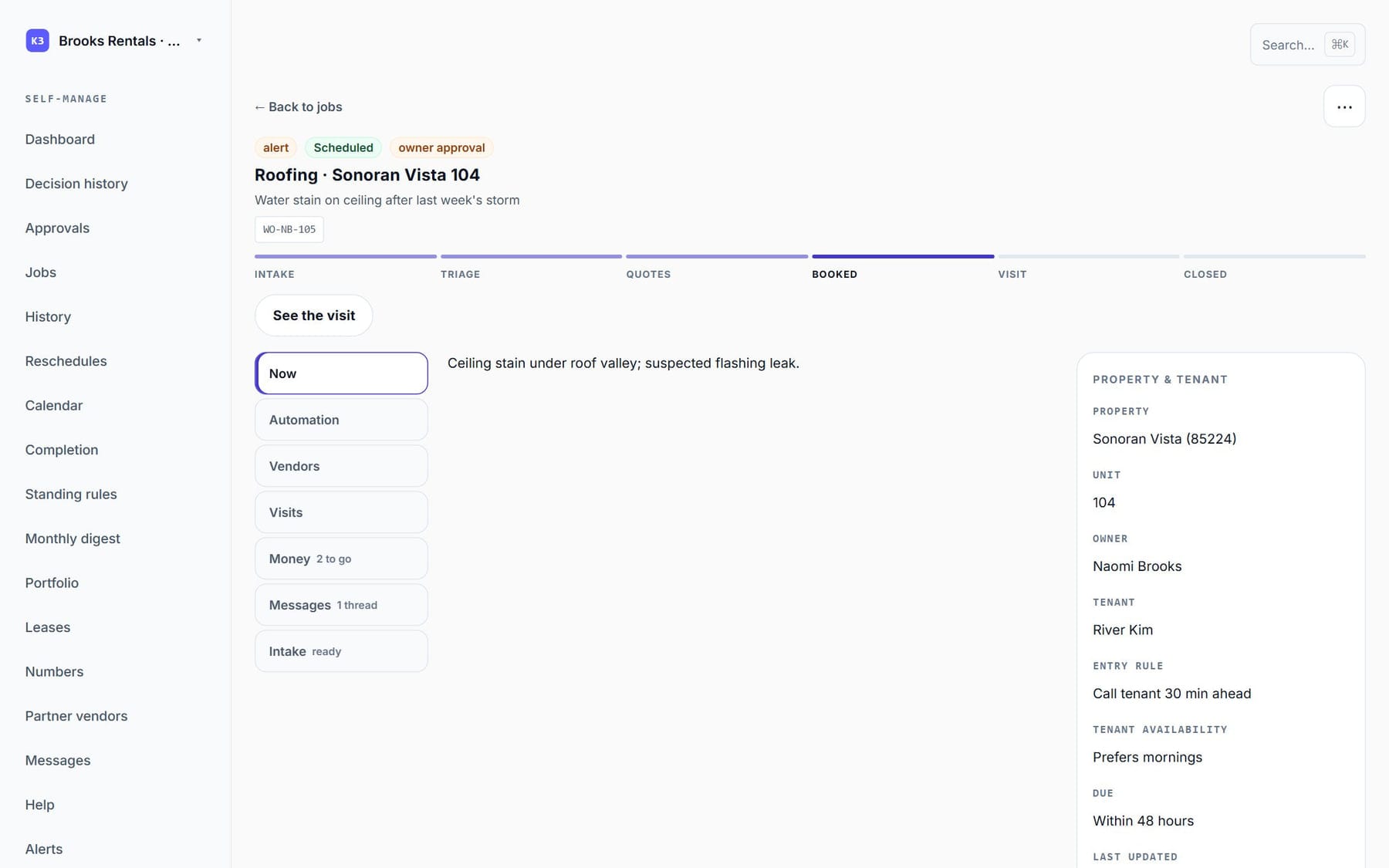This screenshot has width=1389, height=868.
Task: Click the Search input field
Action: click(x=1307, y=45)
